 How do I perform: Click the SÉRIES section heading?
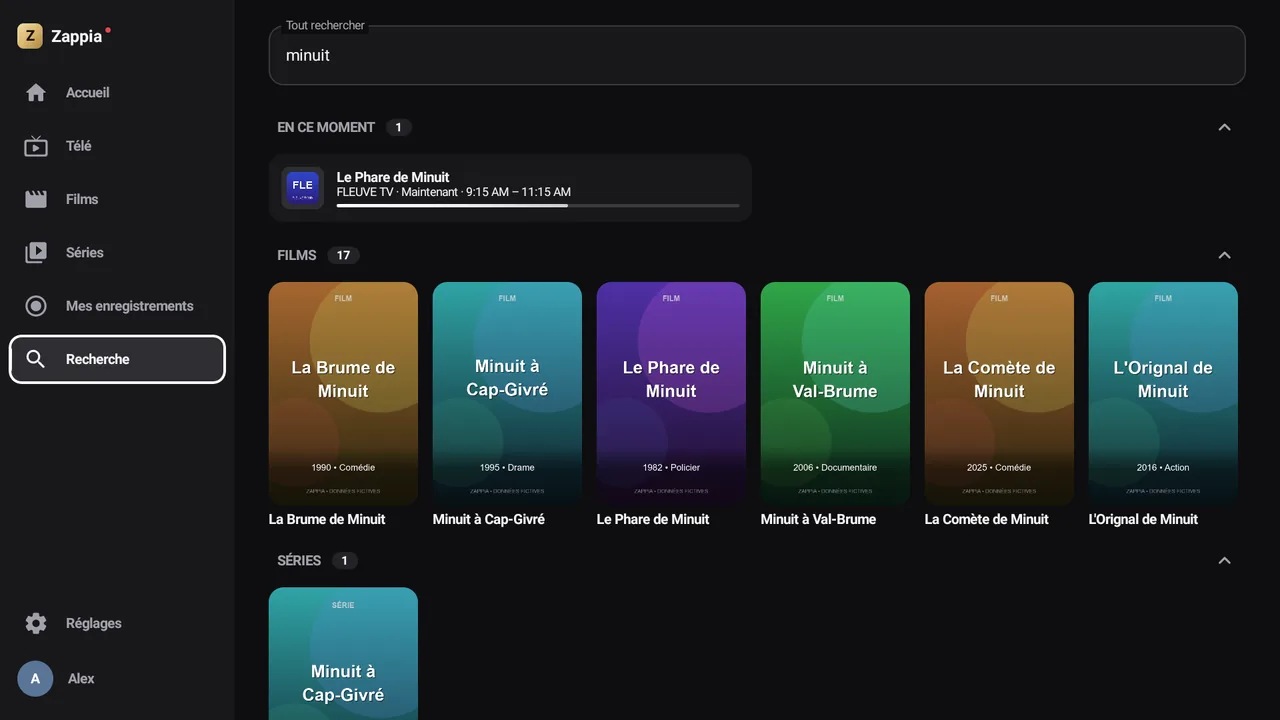(299, 560)
